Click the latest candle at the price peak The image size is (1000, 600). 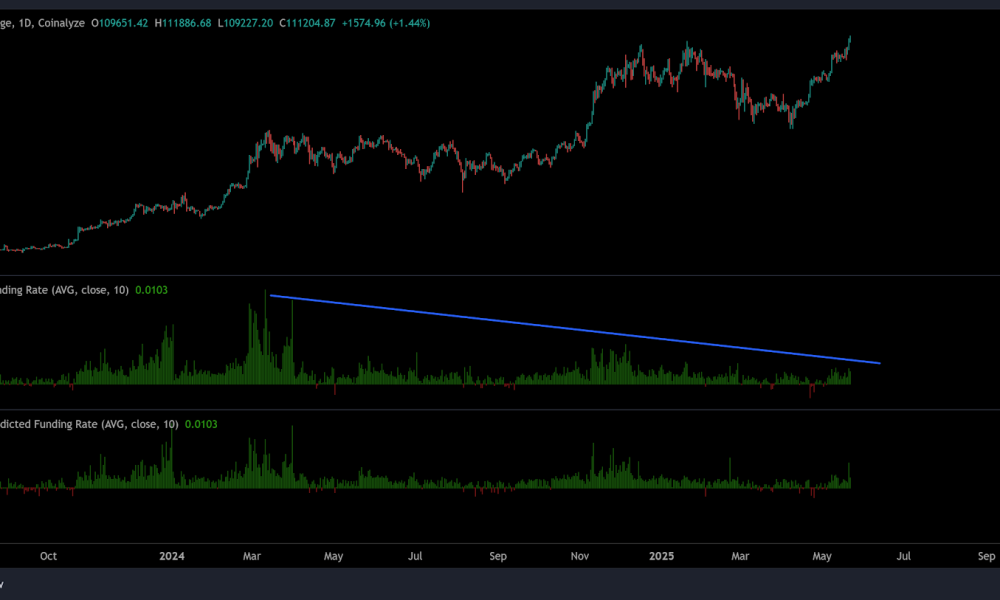pyautogui.click(x=850, y=42)
